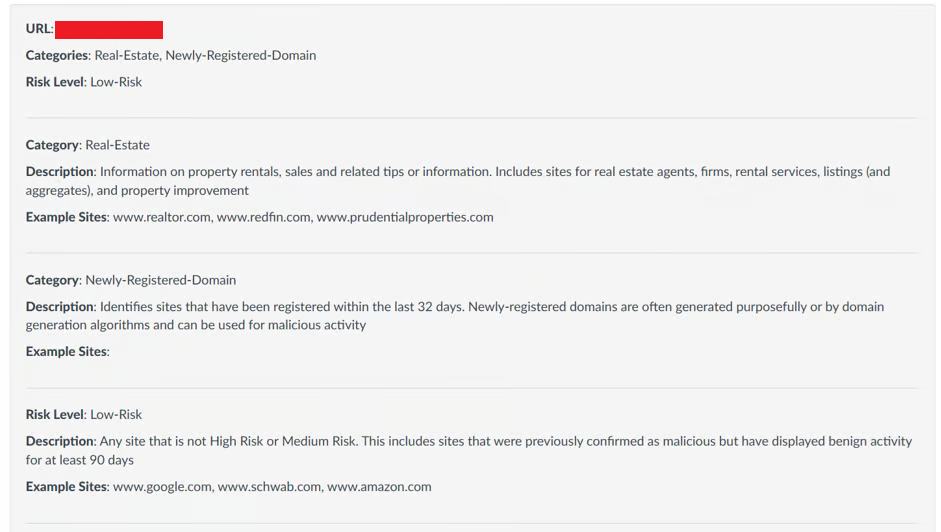Open the www.redfin.com example site

(263, 217)
